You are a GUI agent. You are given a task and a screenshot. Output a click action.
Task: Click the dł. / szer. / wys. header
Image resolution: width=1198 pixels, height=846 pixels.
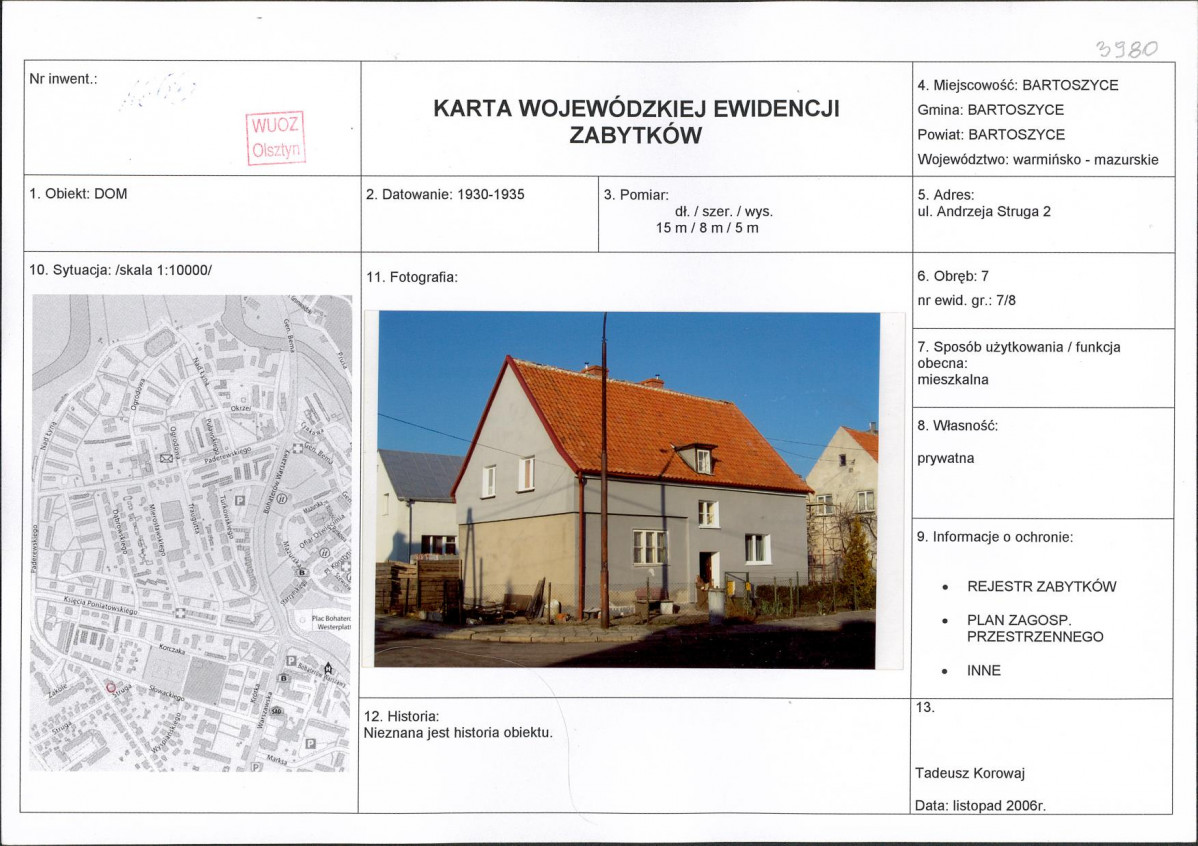724,211
